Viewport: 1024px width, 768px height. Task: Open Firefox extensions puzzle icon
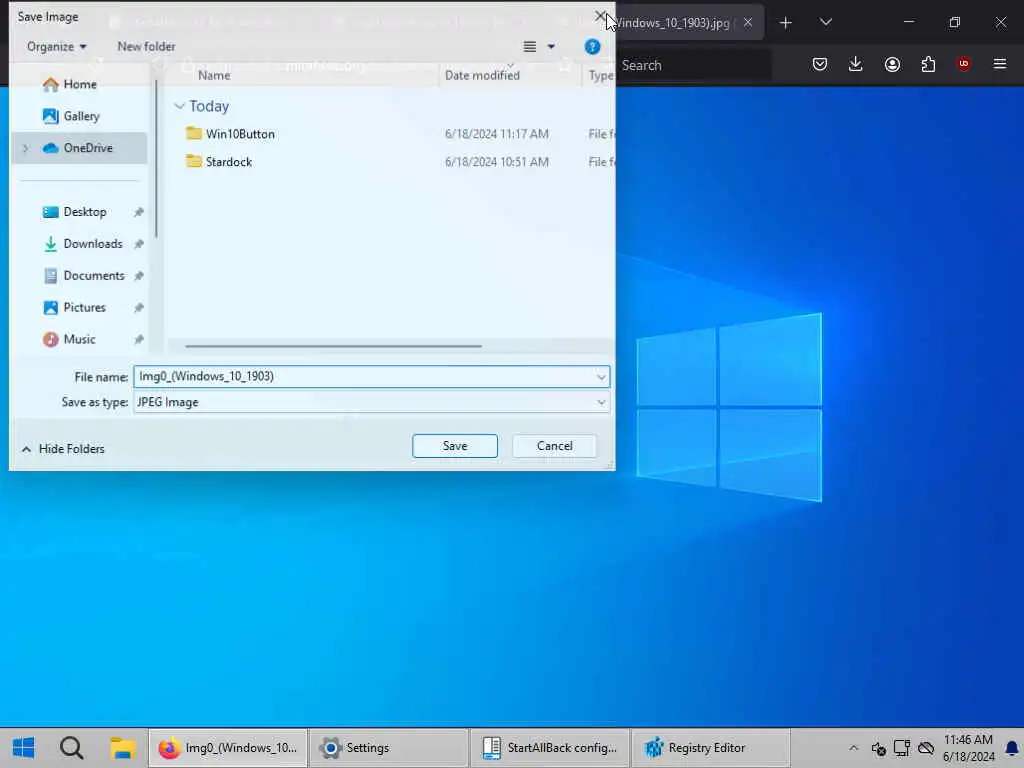click(x=928, y=64)
